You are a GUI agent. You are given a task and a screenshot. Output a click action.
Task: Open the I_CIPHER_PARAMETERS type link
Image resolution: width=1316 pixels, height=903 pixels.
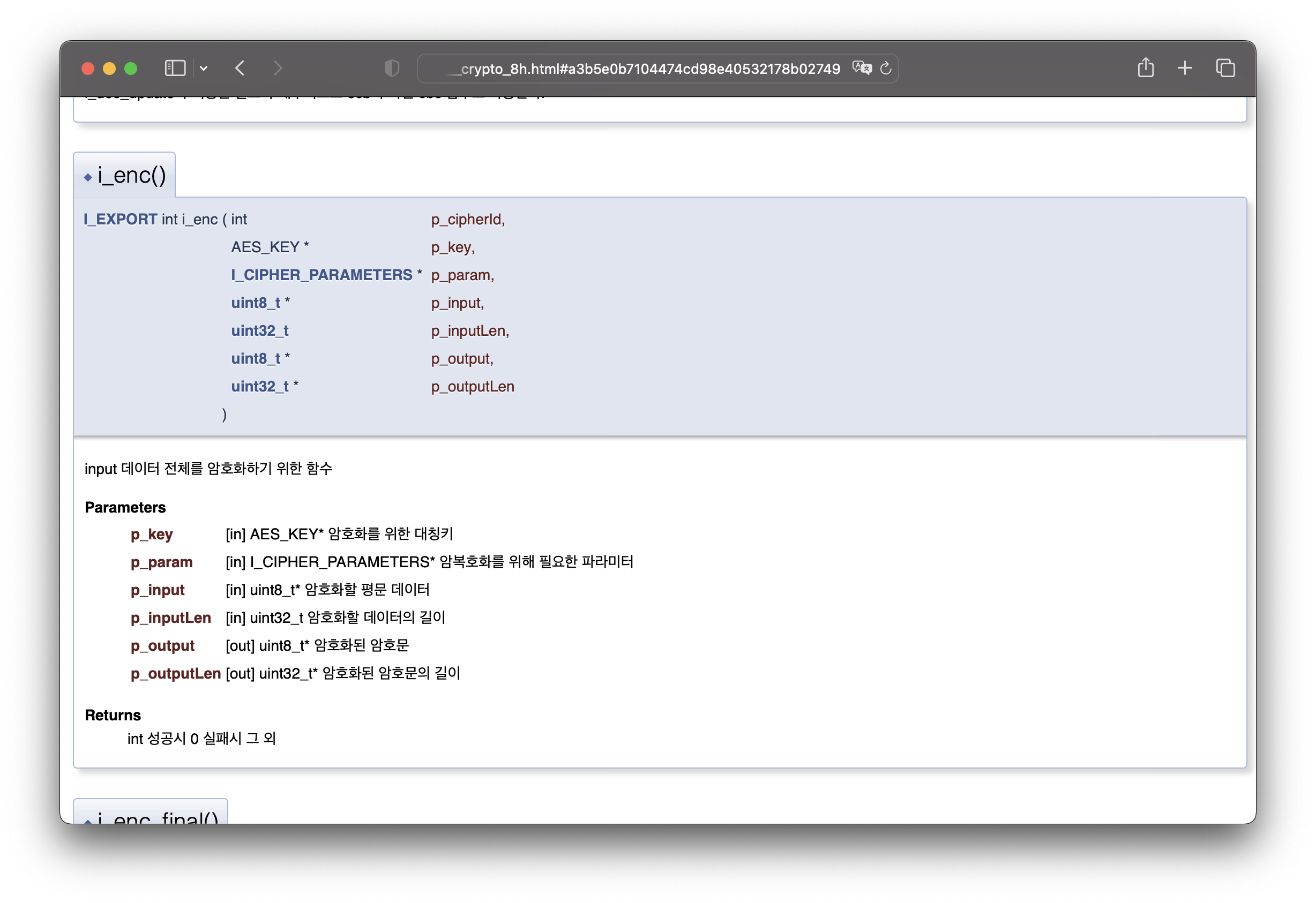coord(321,275)
